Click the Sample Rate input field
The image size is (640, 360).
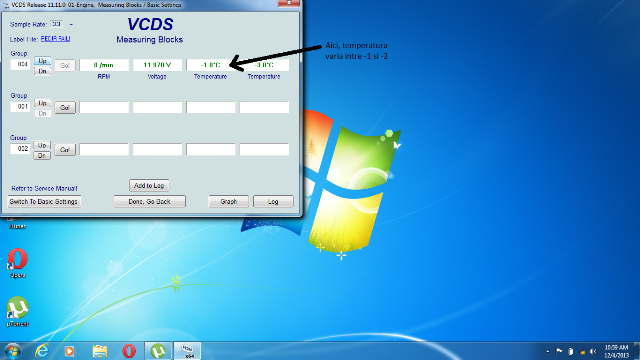coord(56,24)
